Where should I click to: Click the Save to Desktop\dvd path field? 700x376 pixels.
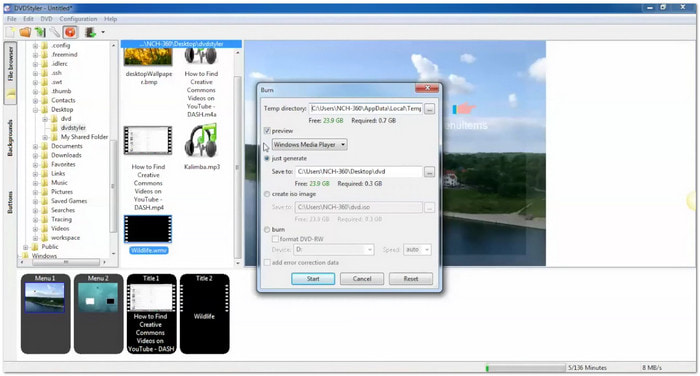point(358,171)
